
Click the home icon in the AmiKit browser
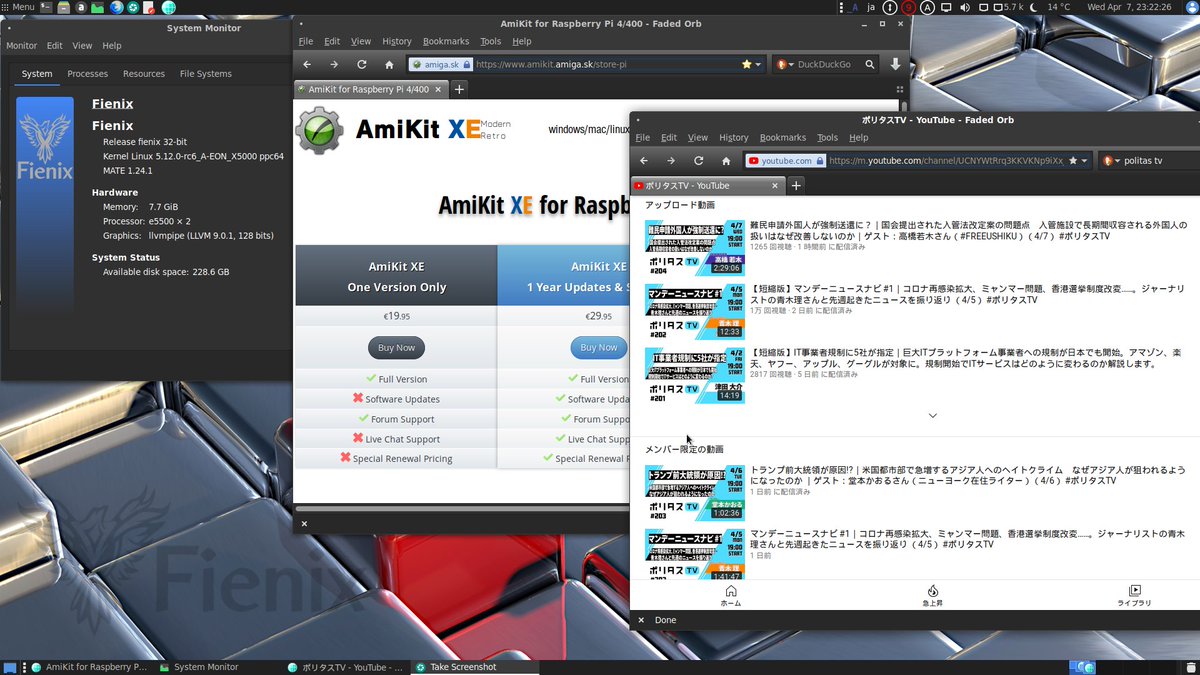click(389, 64)
